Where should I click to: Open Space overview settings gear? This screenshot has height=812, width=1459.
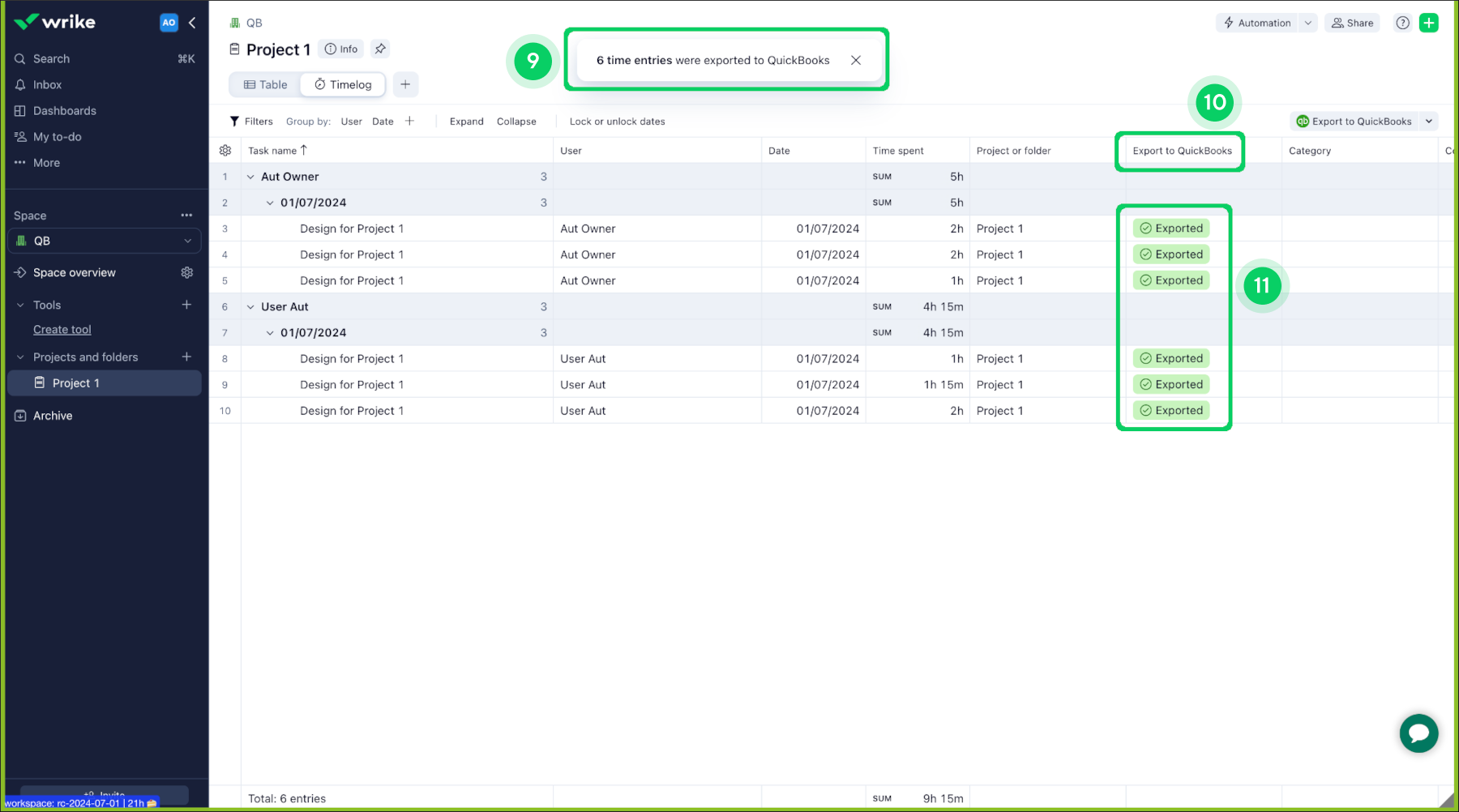coord(186,272)
